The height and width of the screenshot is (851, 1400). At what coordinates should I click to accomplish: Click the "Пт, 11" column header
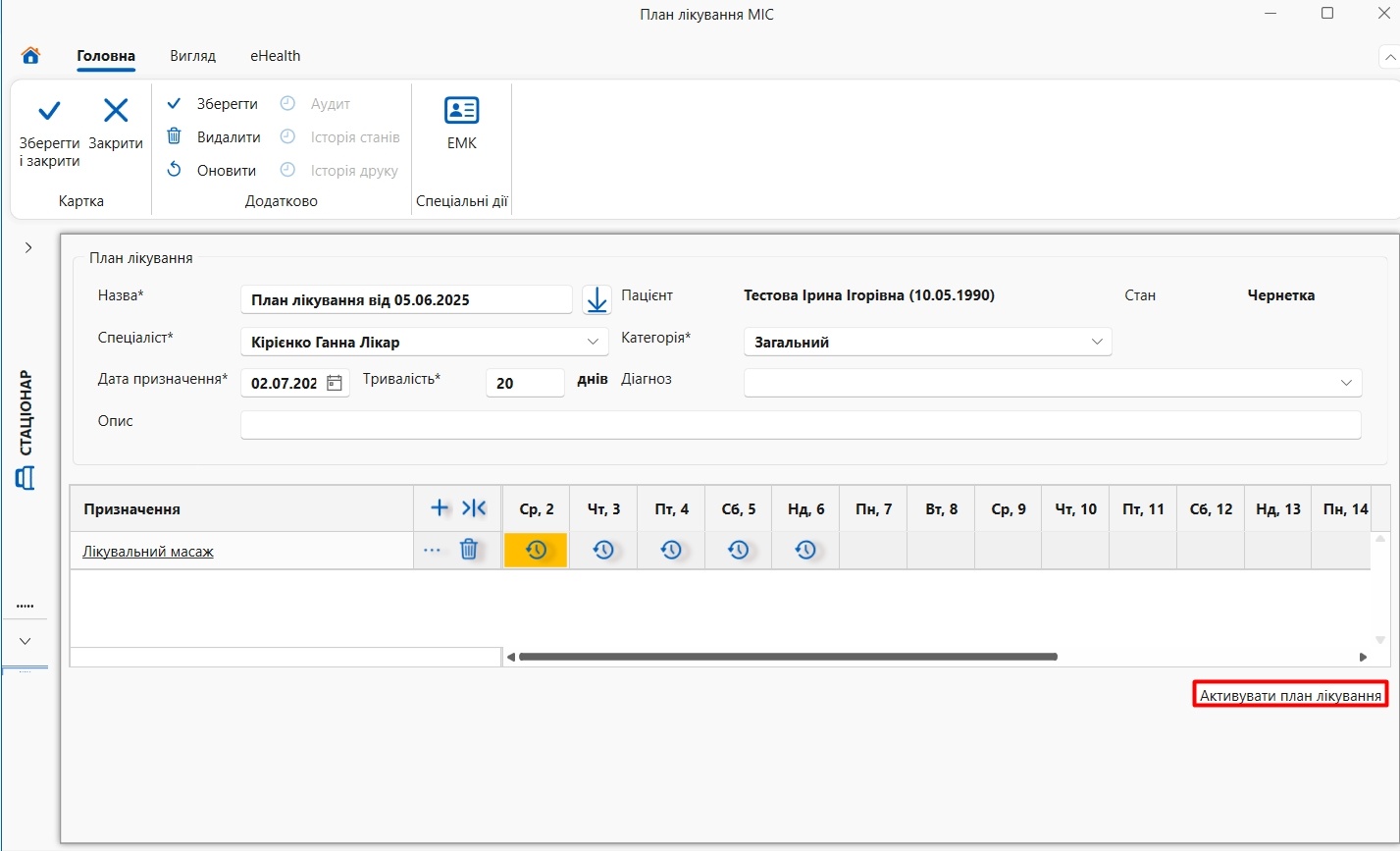point(1143,508)
